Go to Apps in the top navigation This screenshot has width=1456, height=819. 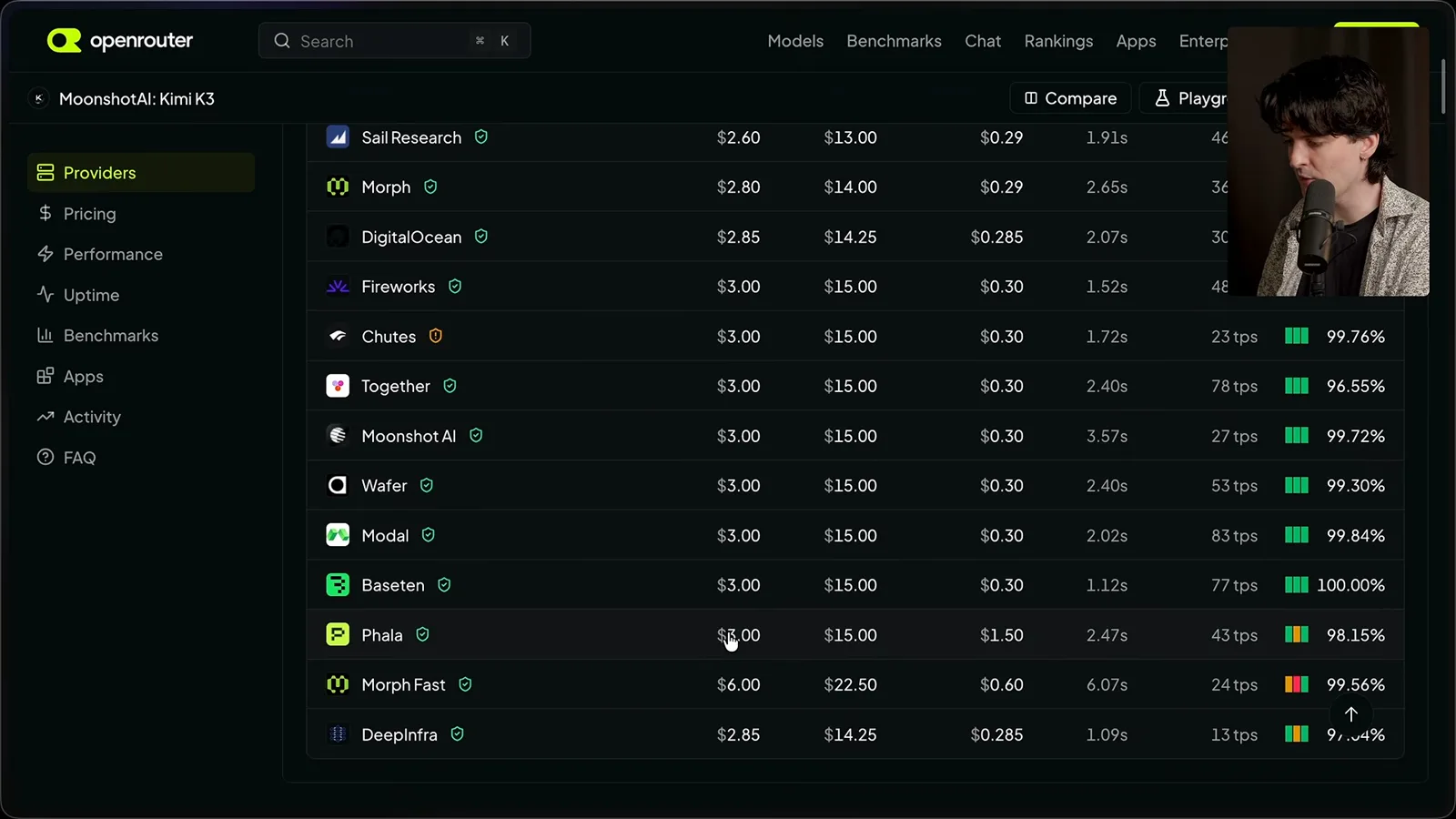(x=1136, y=41)
